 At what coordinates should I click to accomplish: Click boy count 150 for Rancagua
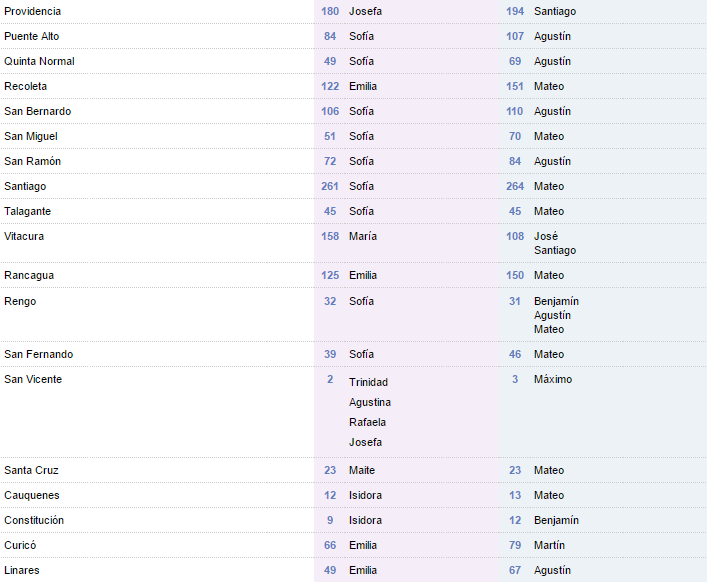pyautogui.click(x=515, y=275)
